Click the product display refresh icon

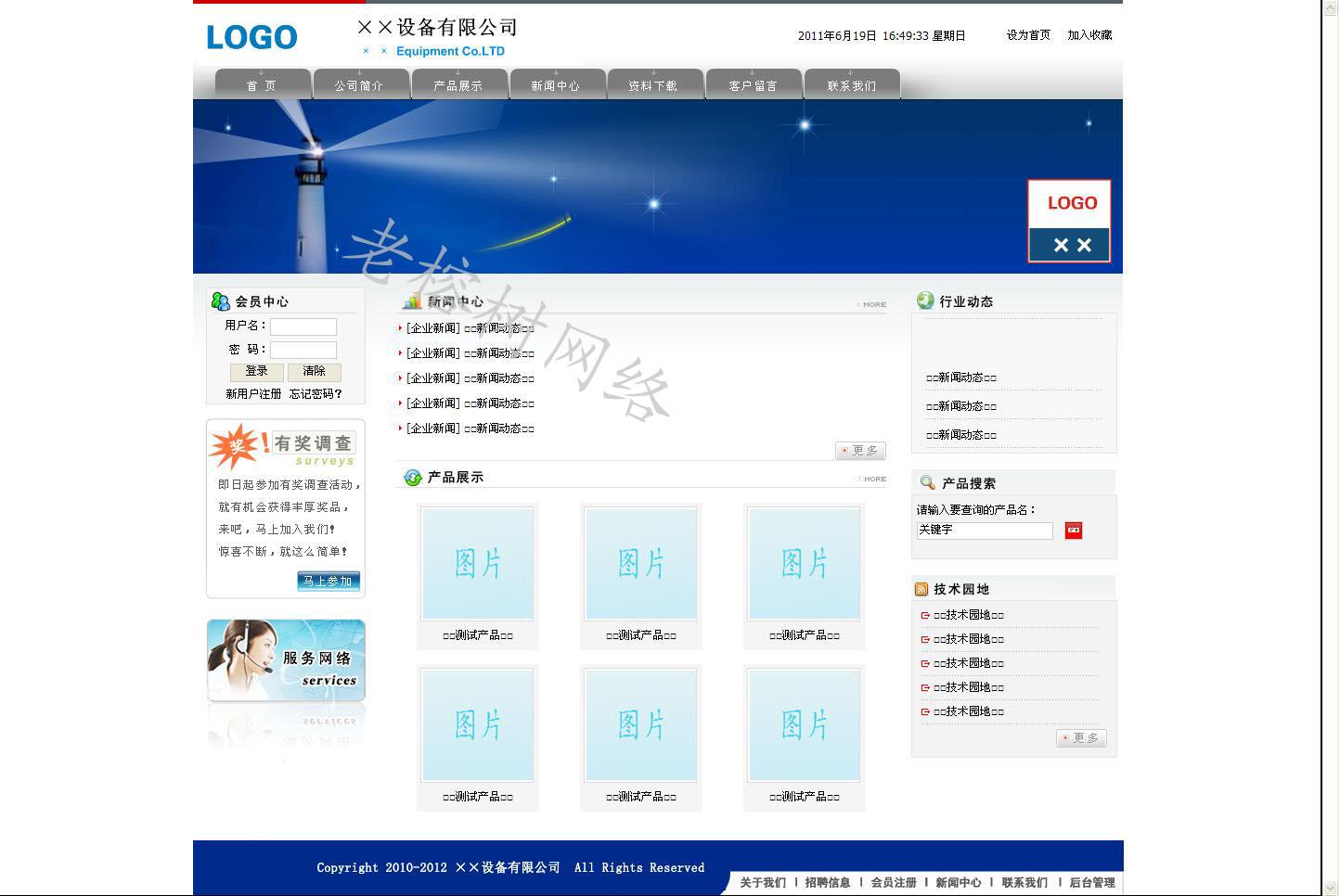click(413, 478)
